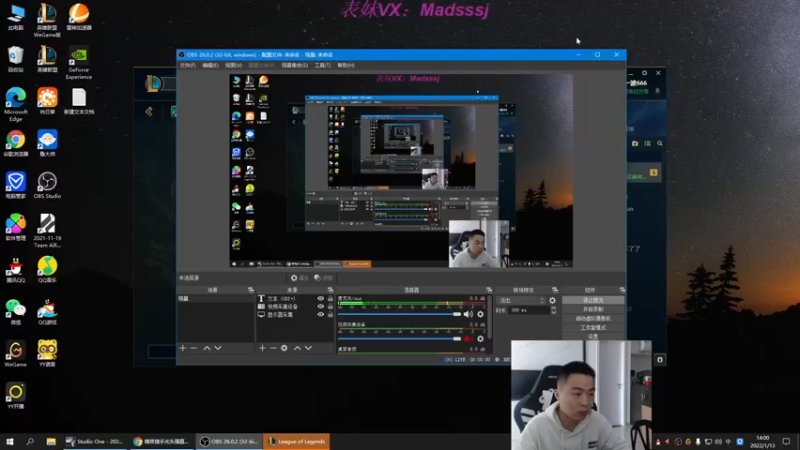Remove selected scene with minus icon

[194, 348]
